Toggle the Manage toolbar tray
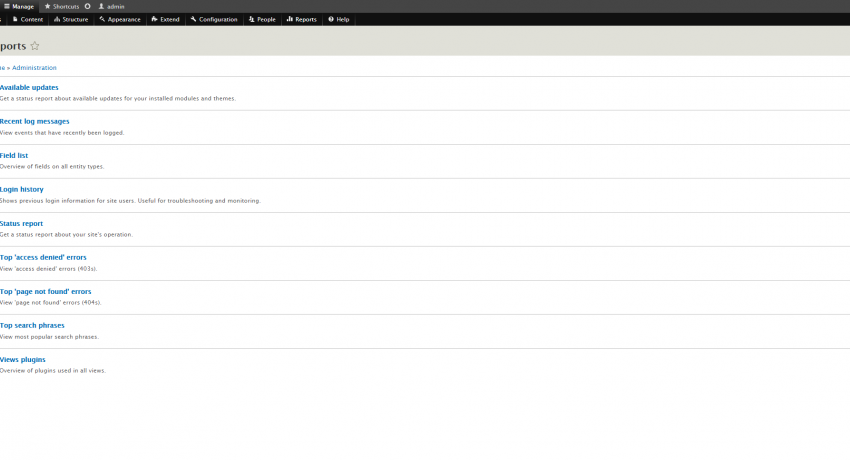 pos(19,7)
